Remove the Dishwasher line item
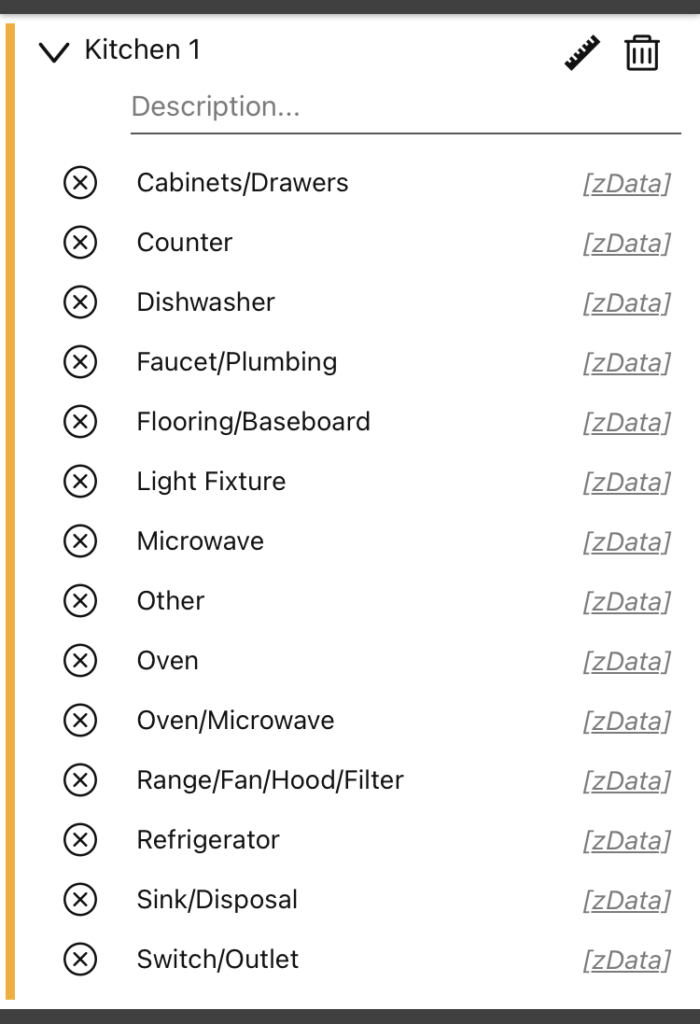Image resolution: width=700 pixels, height=1024 pixels. [x=80, y=302]
